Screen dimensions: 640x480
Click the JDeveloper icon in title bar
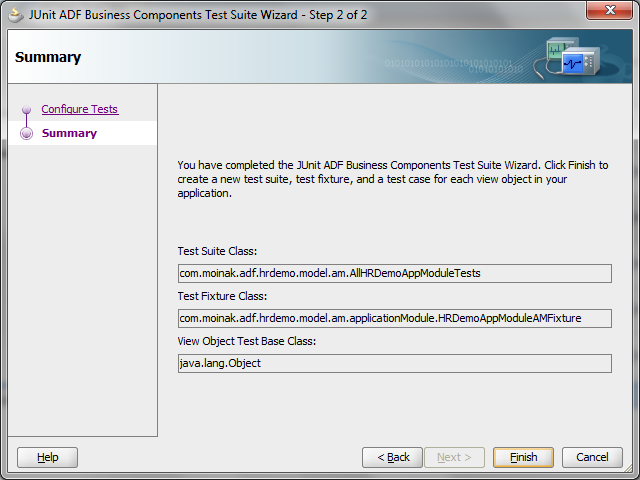(x=16, y=15)
